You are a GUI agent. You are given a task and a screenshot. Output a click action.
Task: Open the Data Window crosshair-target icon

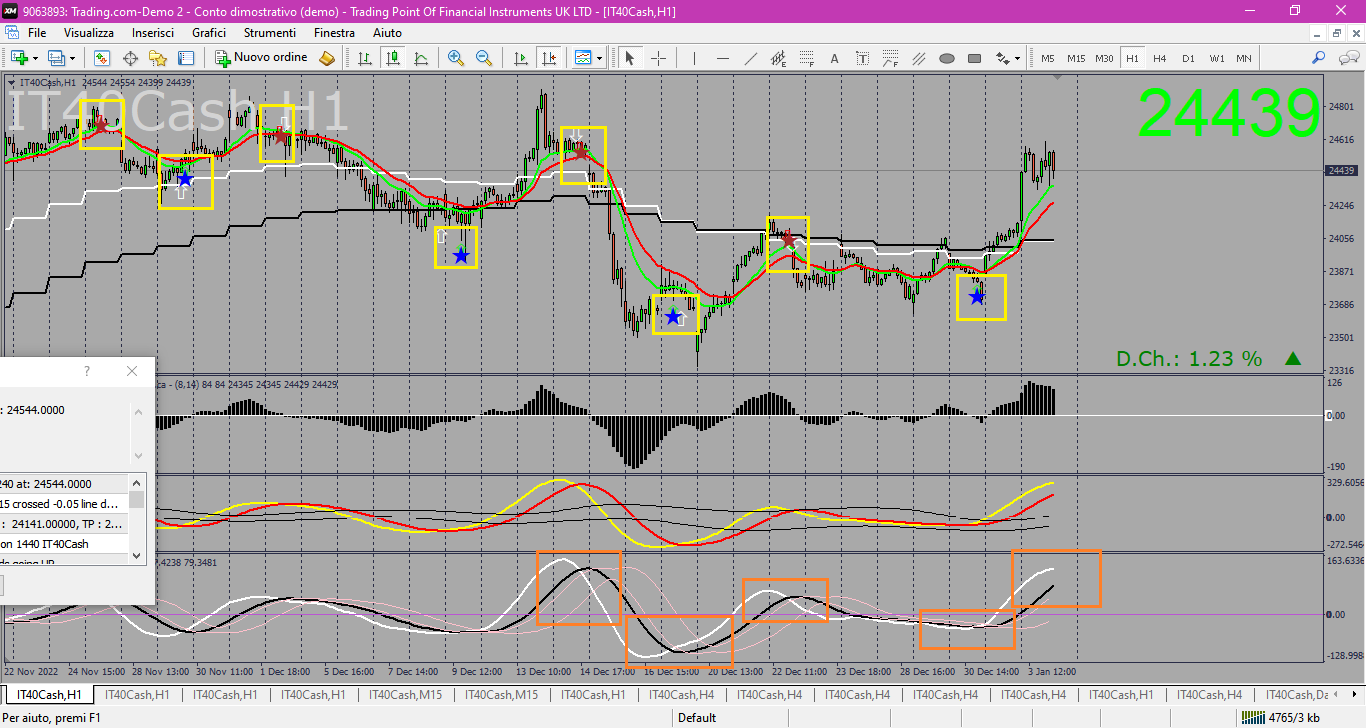[x=130, y=58]
